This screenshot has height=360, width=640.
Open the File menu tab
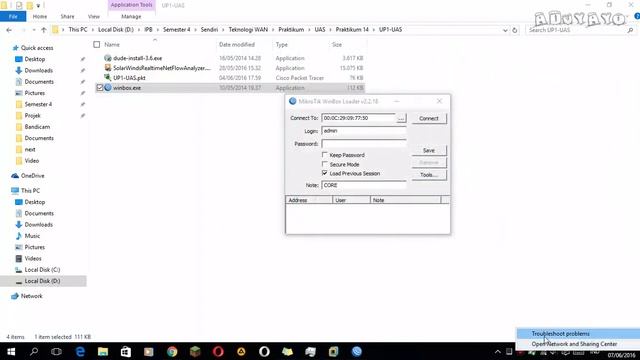(13, 16)
